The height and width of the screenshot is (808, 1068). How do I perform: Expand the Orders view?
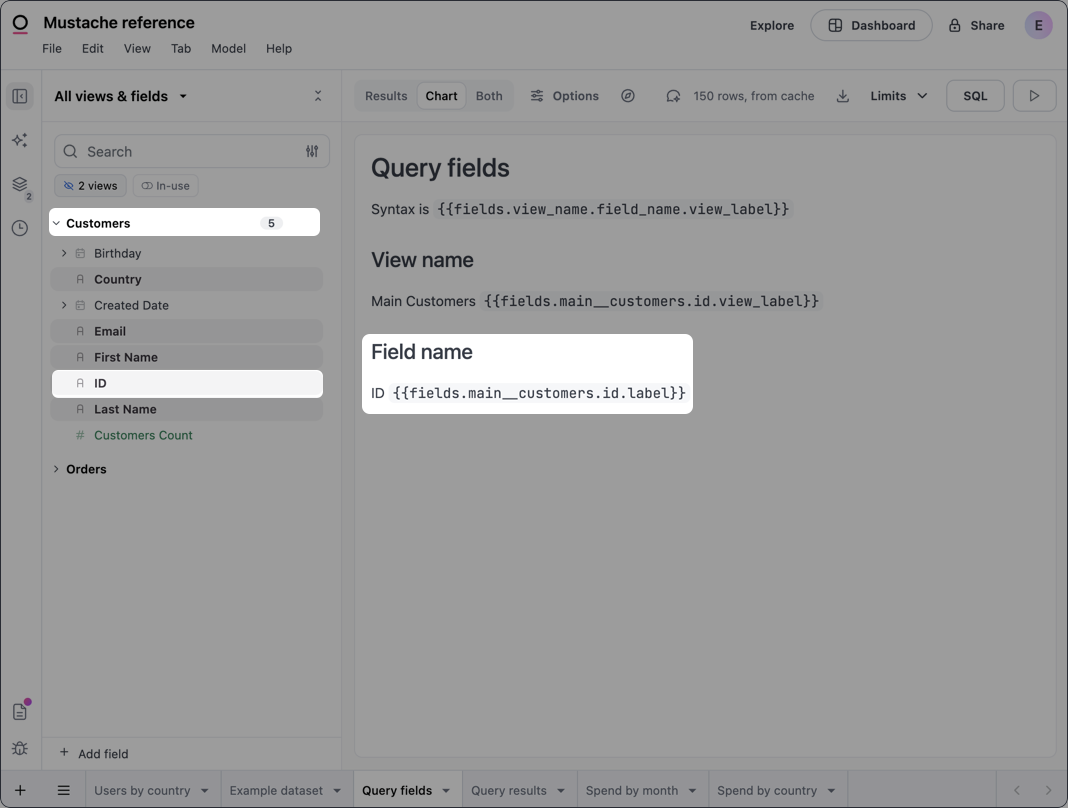(56, 468)
